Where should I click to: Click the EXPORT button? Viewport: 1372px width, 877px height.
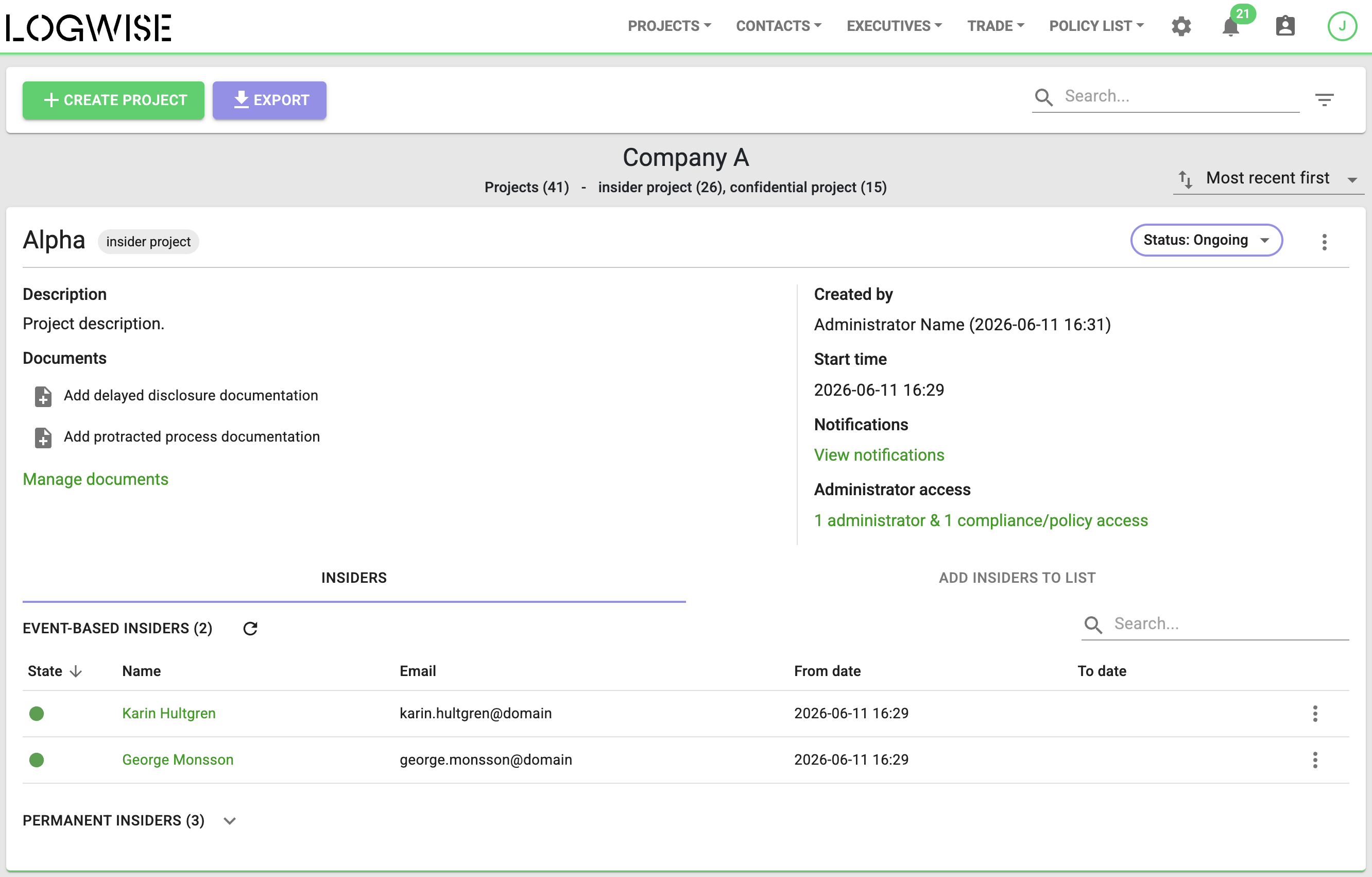point(269,100)
